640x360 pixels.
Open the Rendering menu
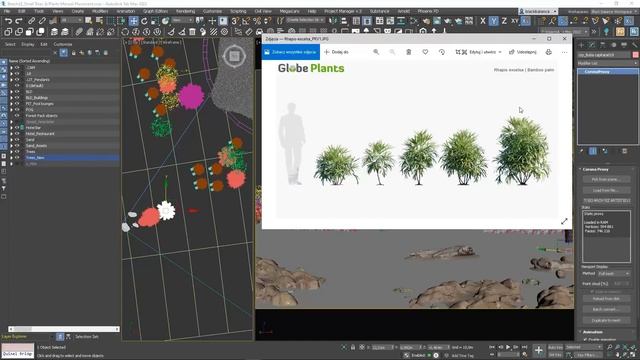[x=185, y=11]
